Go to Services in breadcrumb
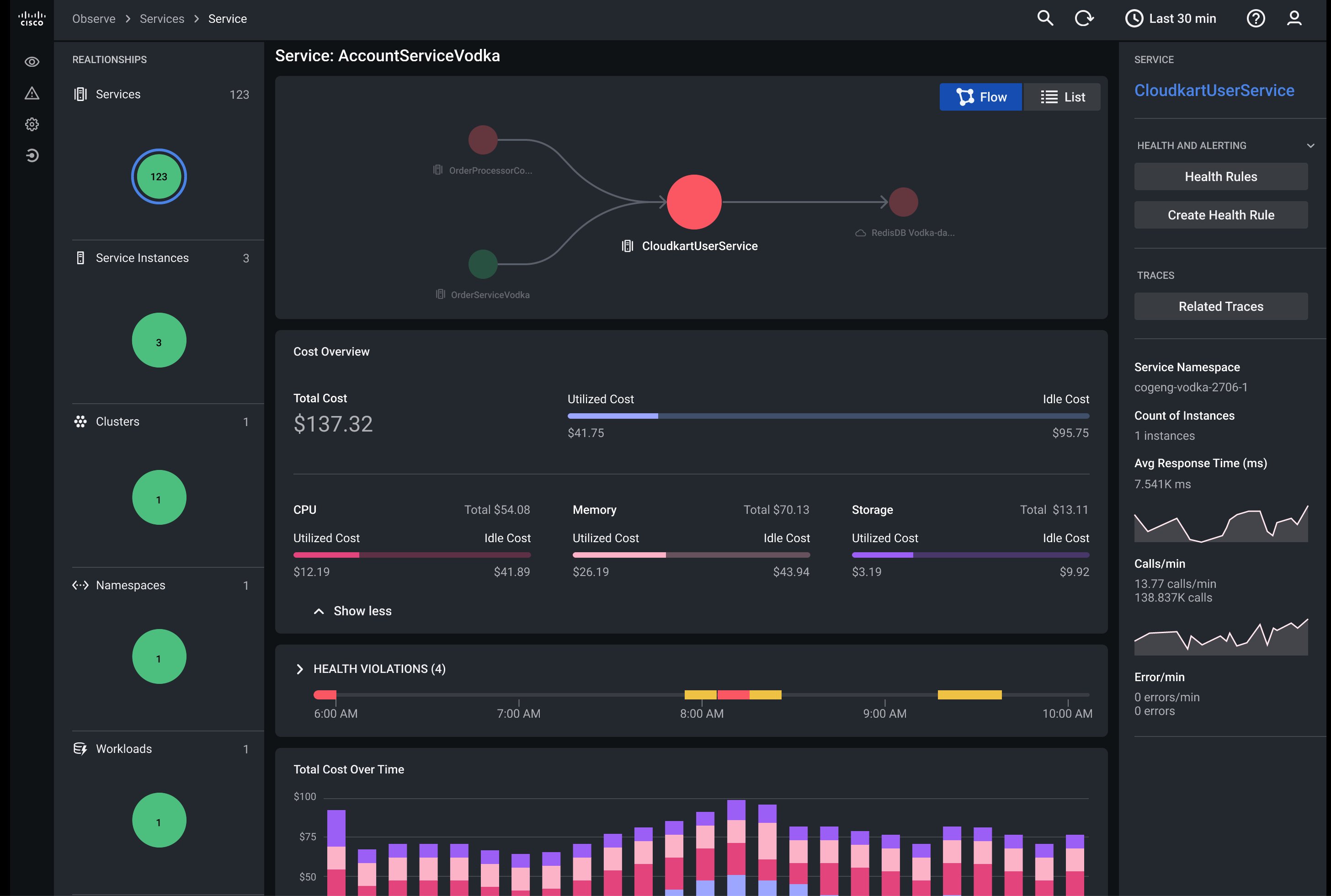Screen dimensions: 1331x896 point(162,19)
